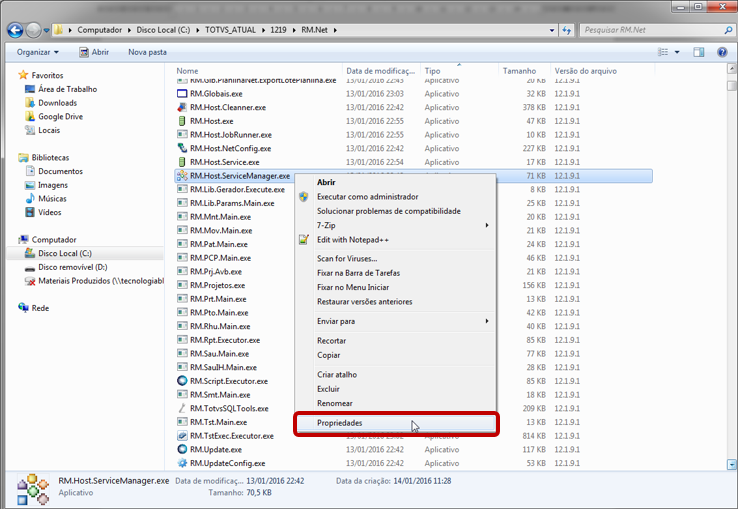
Task: Change view with the view icon
Action: point(663,52)
